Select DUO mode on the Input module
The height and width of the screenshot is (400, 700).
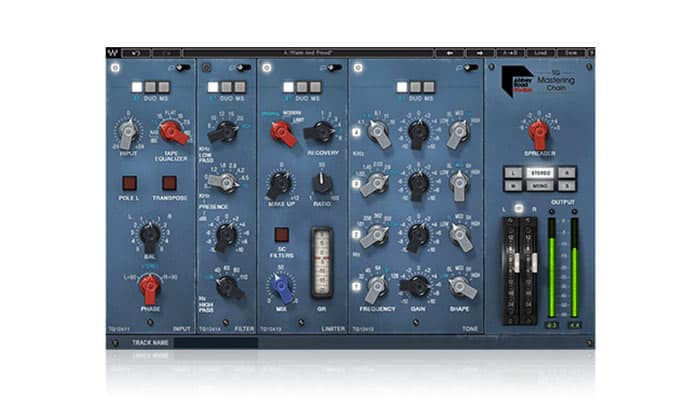[150, 87]
